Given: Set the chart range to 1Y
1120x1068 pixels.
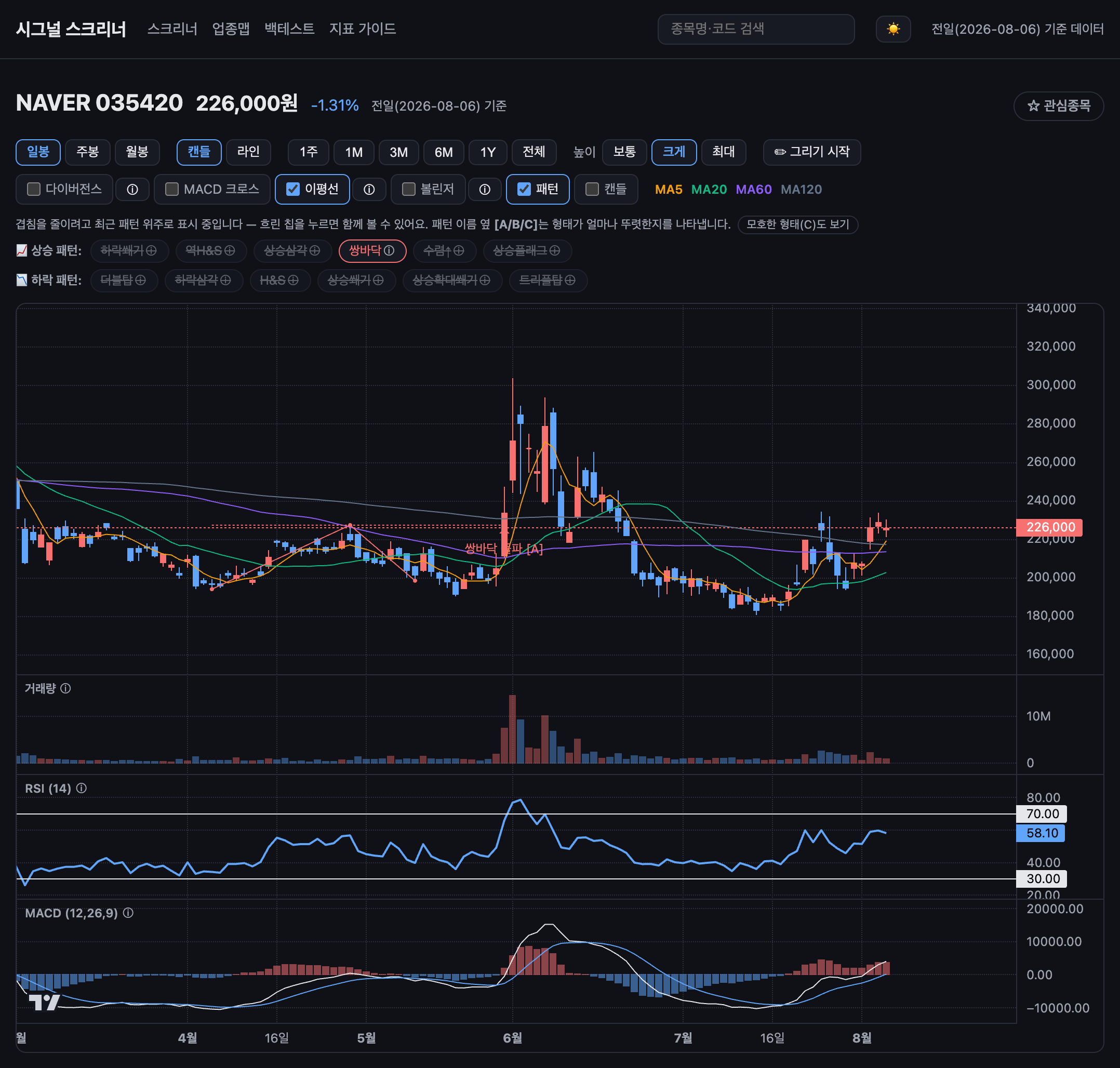Looking at the screenshot, I should click(x=488, y=152).
